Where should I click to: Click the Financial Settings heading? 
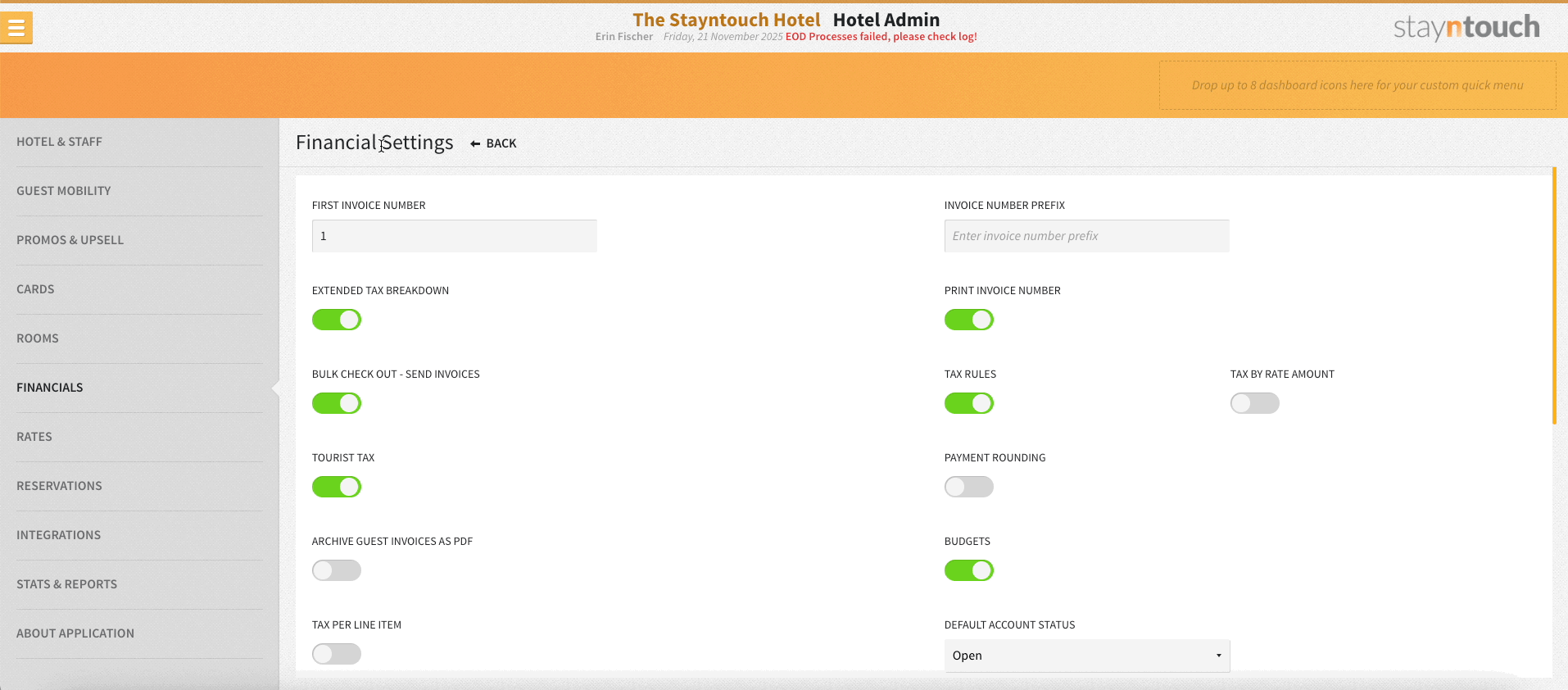(x=374, y=143)
